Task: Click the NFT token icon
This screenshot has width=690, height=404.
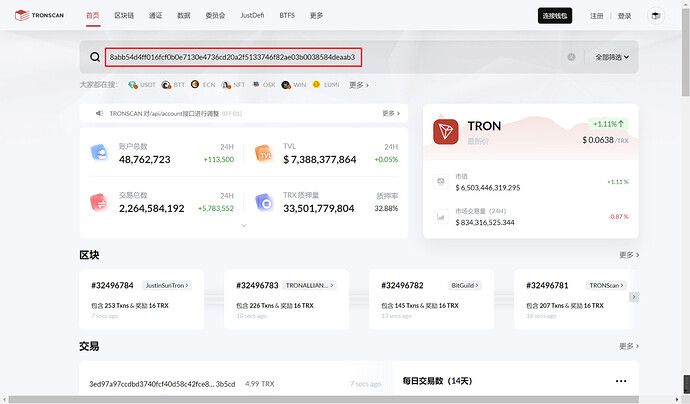Action: pyautogui.click(x=226, y=84)
